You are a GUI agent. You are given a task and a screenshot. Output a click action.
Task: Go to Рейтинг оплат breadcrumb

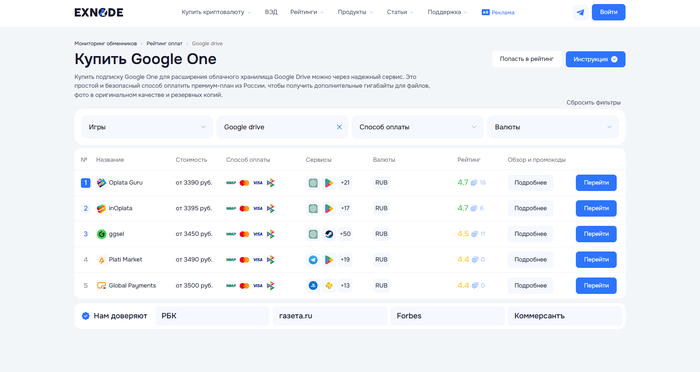pos(164,44)
